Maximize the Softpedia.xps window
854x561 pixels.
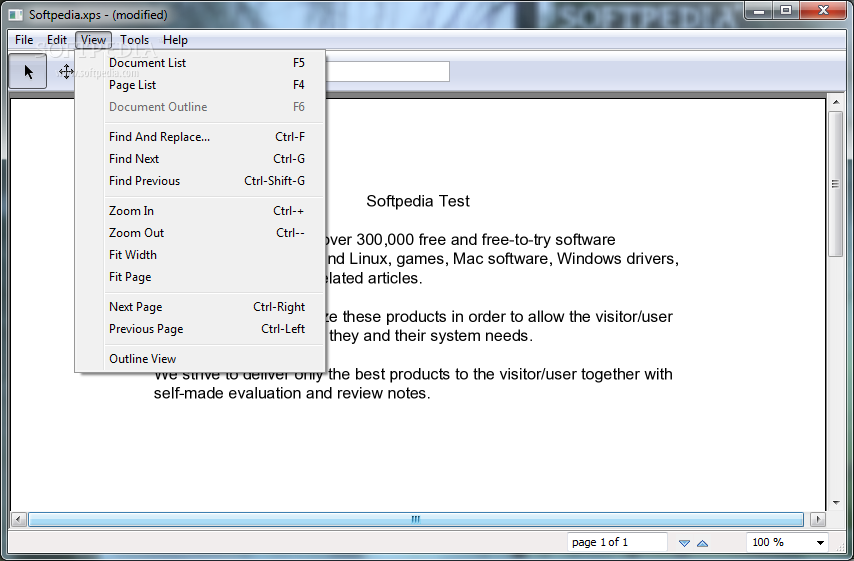coord(786,11)
